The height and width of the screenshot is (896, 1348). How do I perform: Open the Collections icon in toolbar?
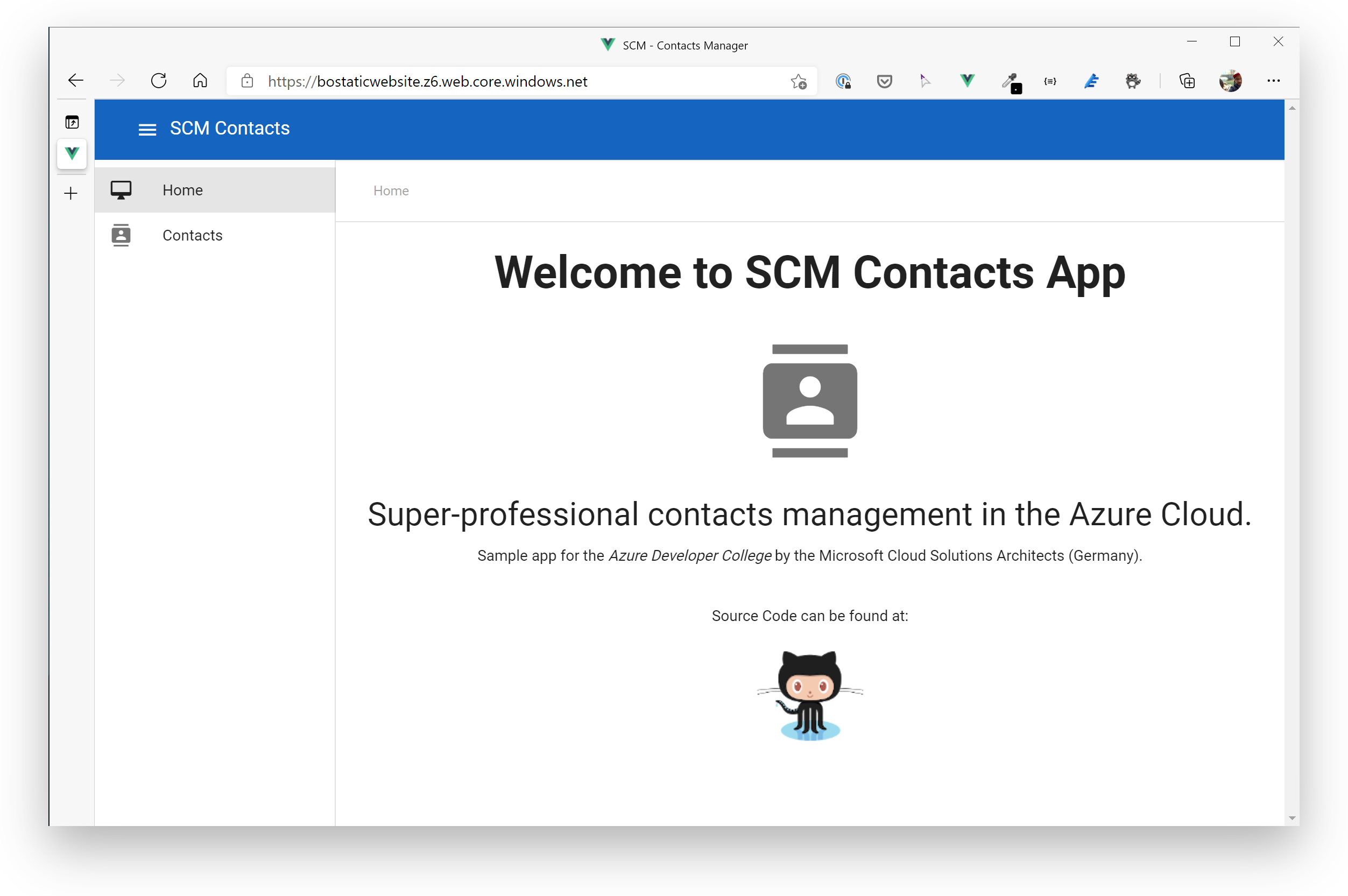[1187, 81]
